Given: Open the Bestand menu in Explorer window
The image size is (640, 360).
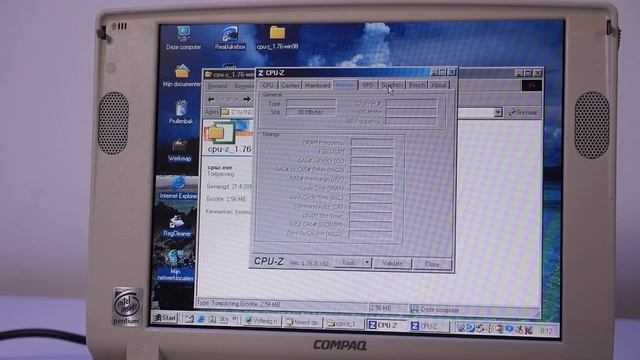Looking at the screenshot, I should click(x=218, y=86).
